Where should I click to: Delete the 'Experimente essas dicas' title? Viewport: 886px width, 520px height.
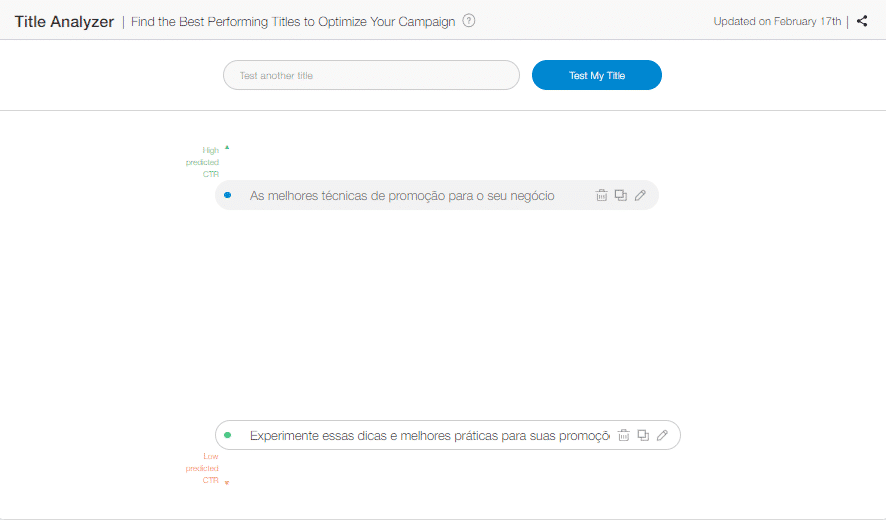623,435
